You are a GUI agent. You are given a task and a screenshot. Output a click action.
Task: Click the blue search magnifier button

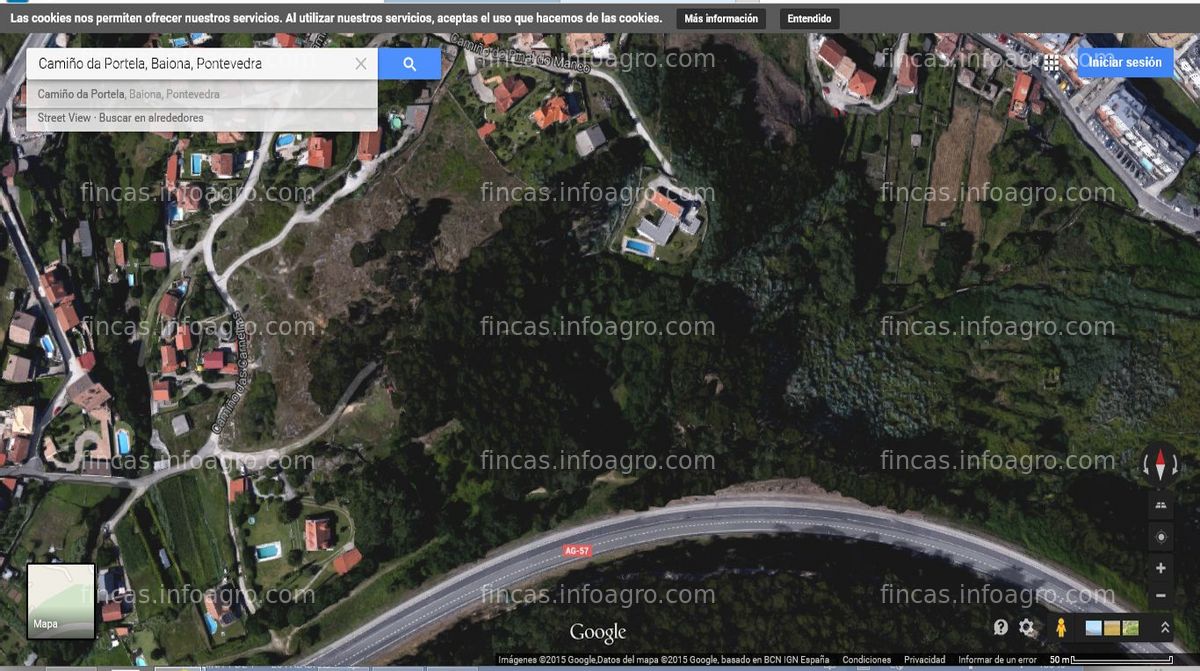409,64
